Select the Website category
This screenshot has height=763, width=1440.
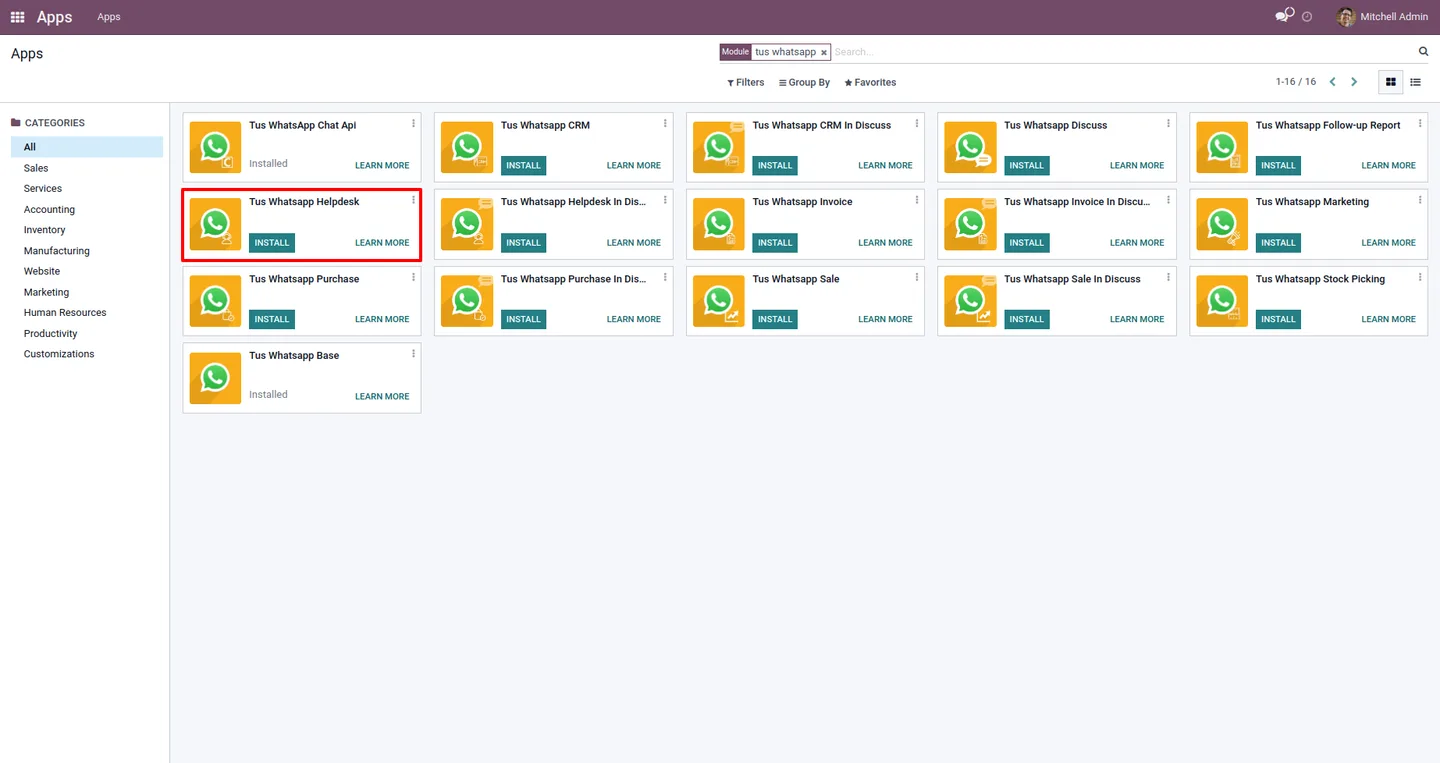point(87,271)
